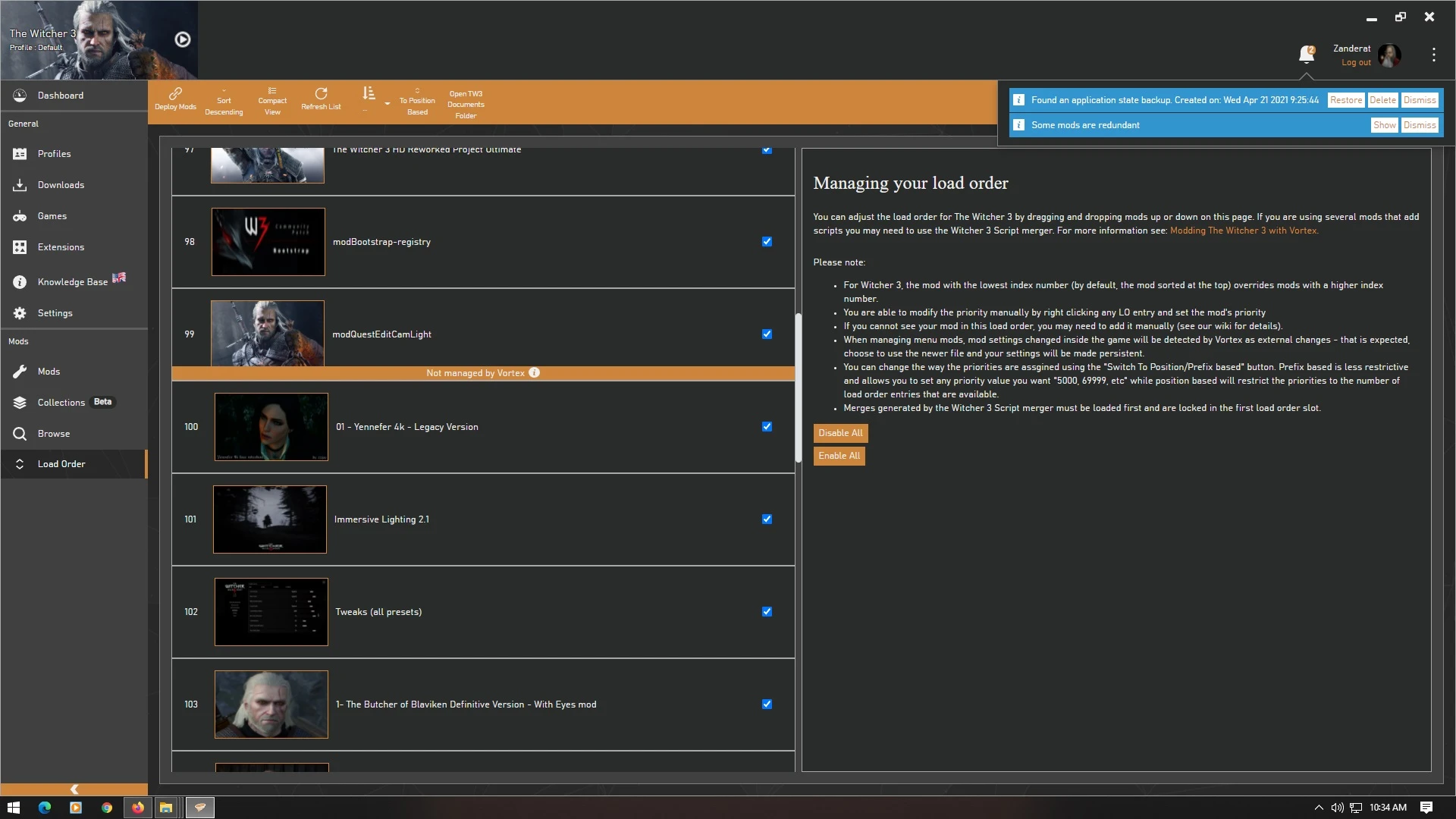Switch To Position Based priorities
Viewport: 1456px width, 819px height.
pyautogui.click(x=417, y=102)
